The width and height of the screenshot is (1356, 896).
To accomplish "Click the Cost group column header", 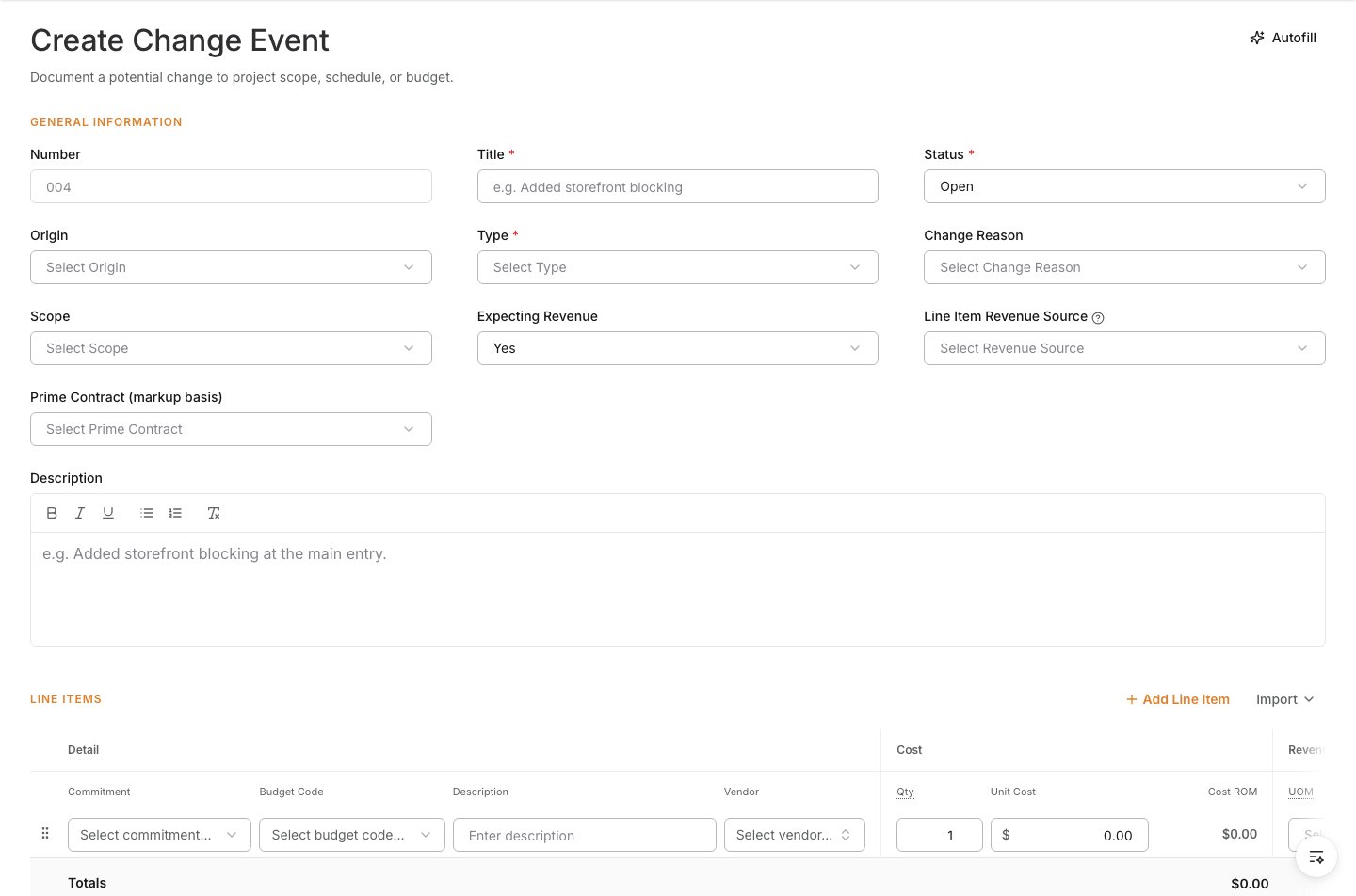I will [909, 750].
